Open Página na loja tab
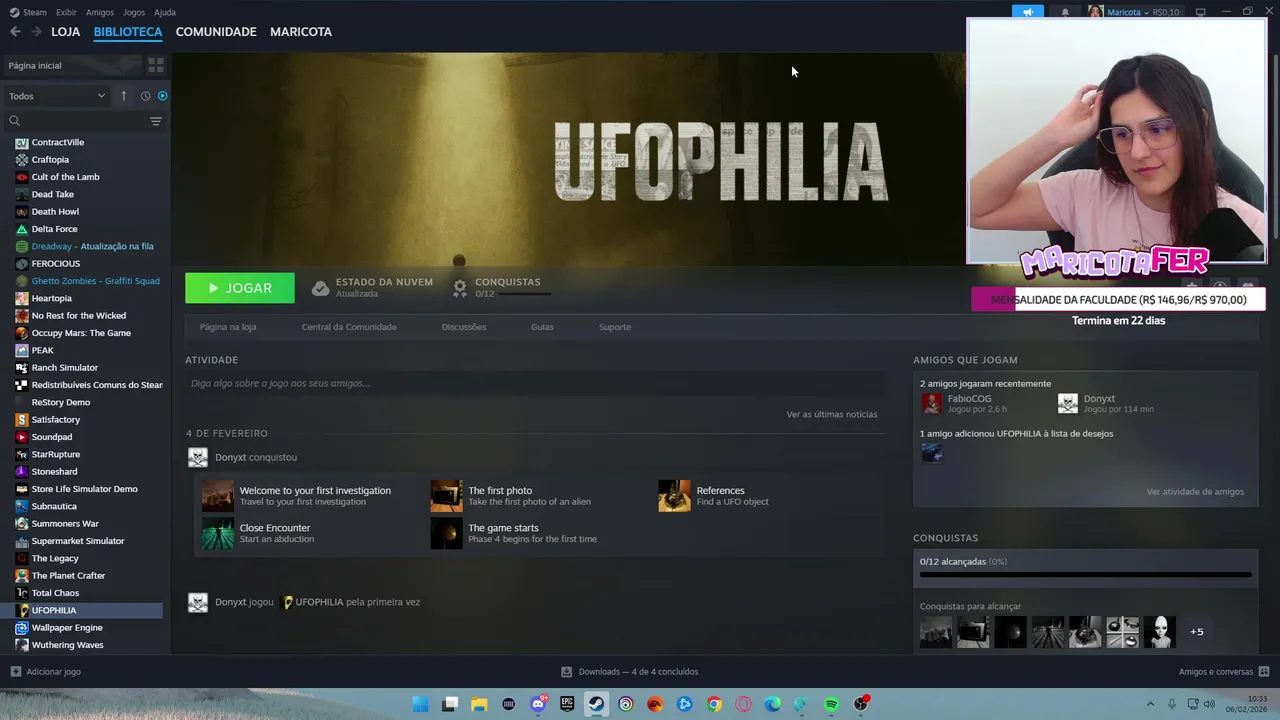The image size is (1280, 720). 228,327
